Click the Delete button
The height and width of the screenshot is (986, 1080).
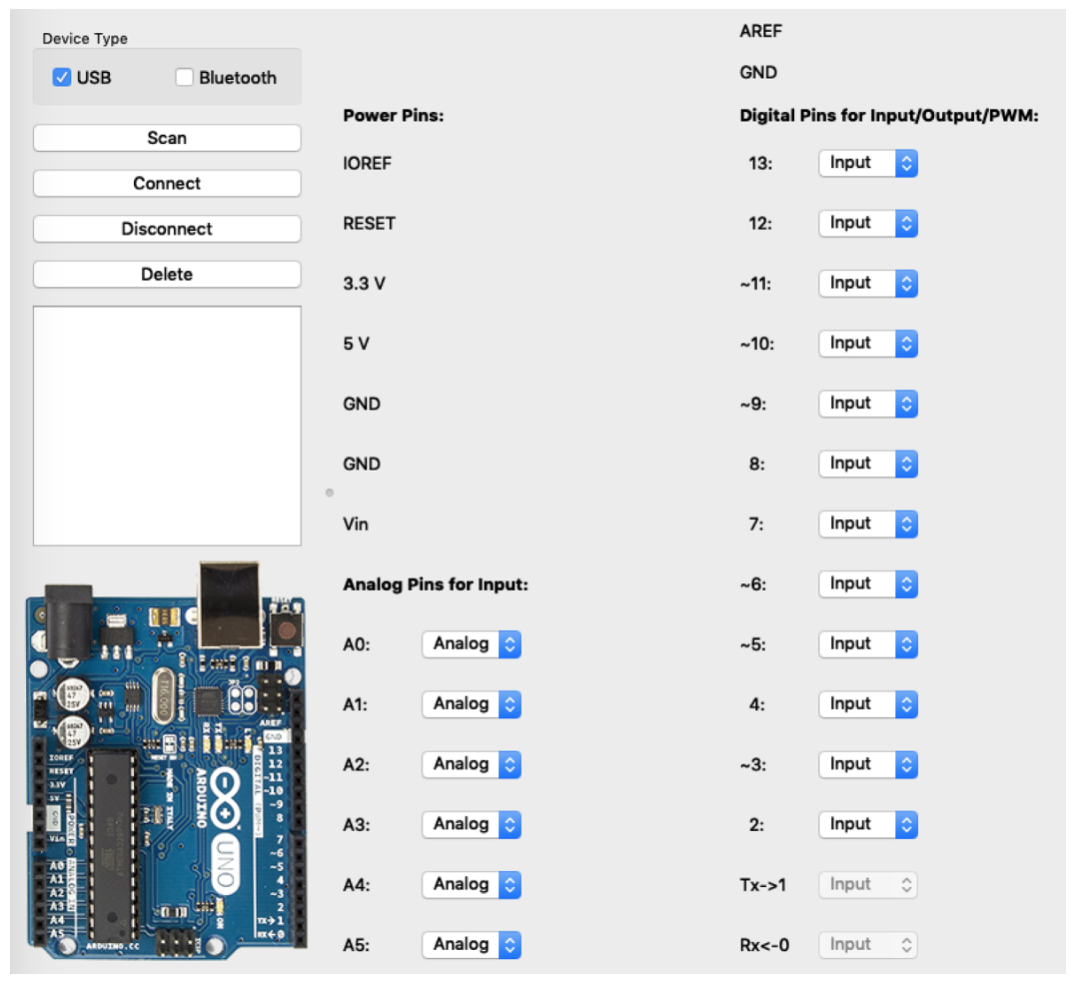point(167,274)
